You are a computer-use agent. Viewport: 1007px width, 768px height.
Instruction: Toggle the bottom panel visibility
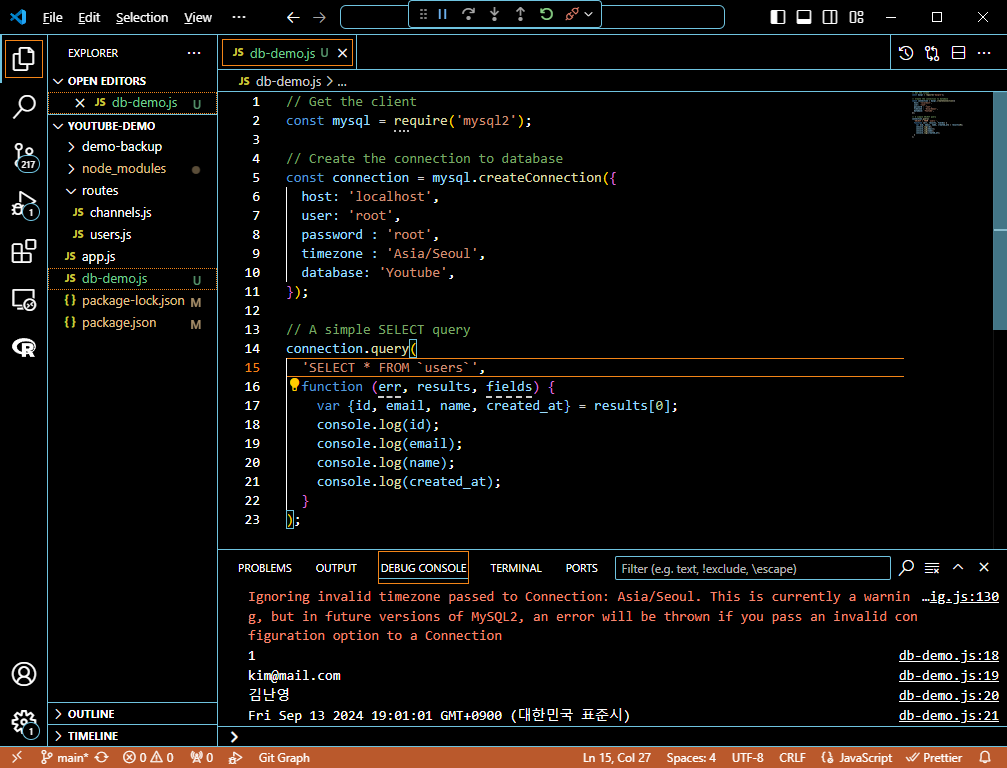tap(804, 17)
